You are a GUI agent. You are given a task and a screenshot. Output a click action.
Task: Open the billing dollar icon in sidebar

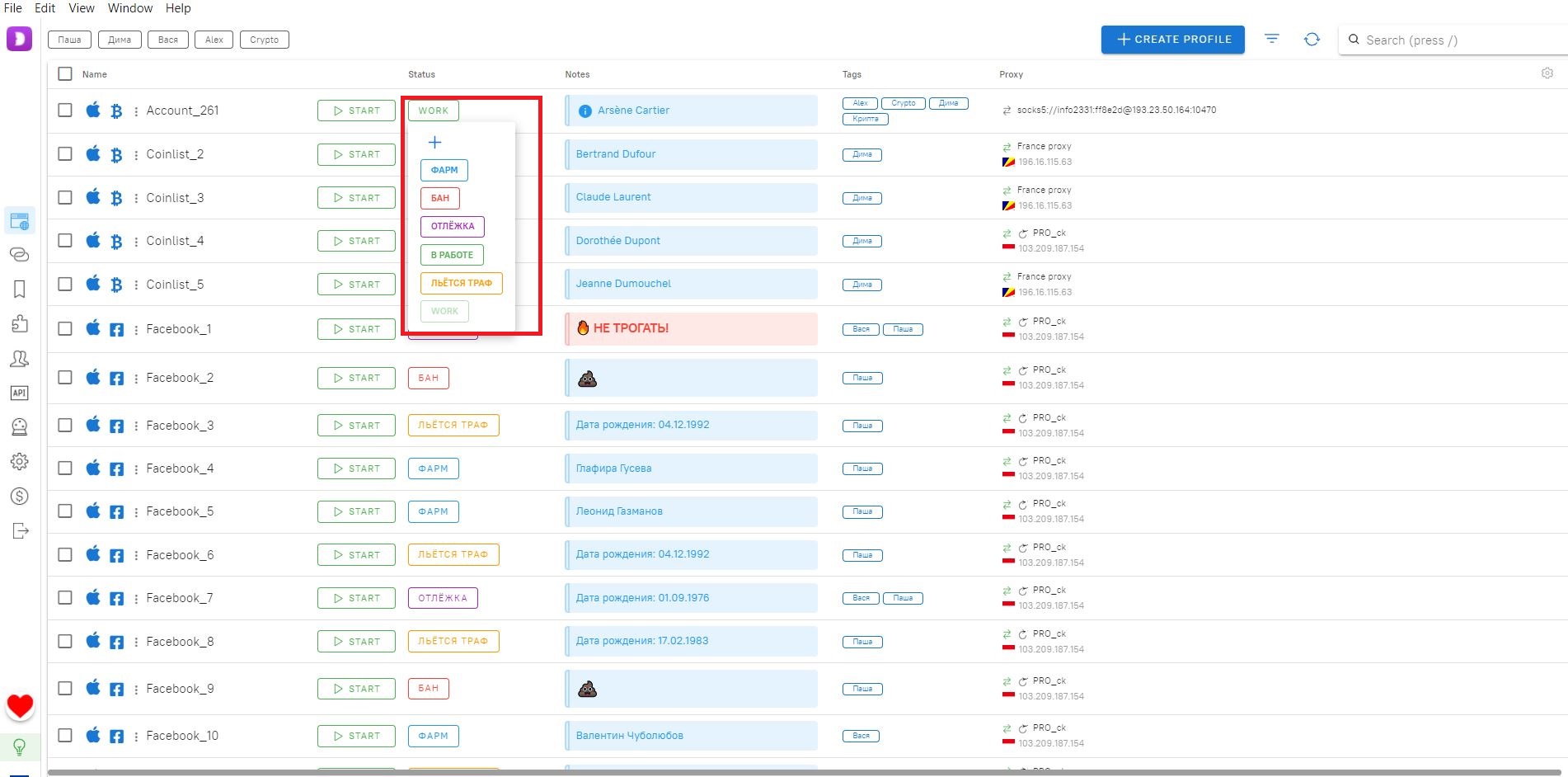[19, 496]
